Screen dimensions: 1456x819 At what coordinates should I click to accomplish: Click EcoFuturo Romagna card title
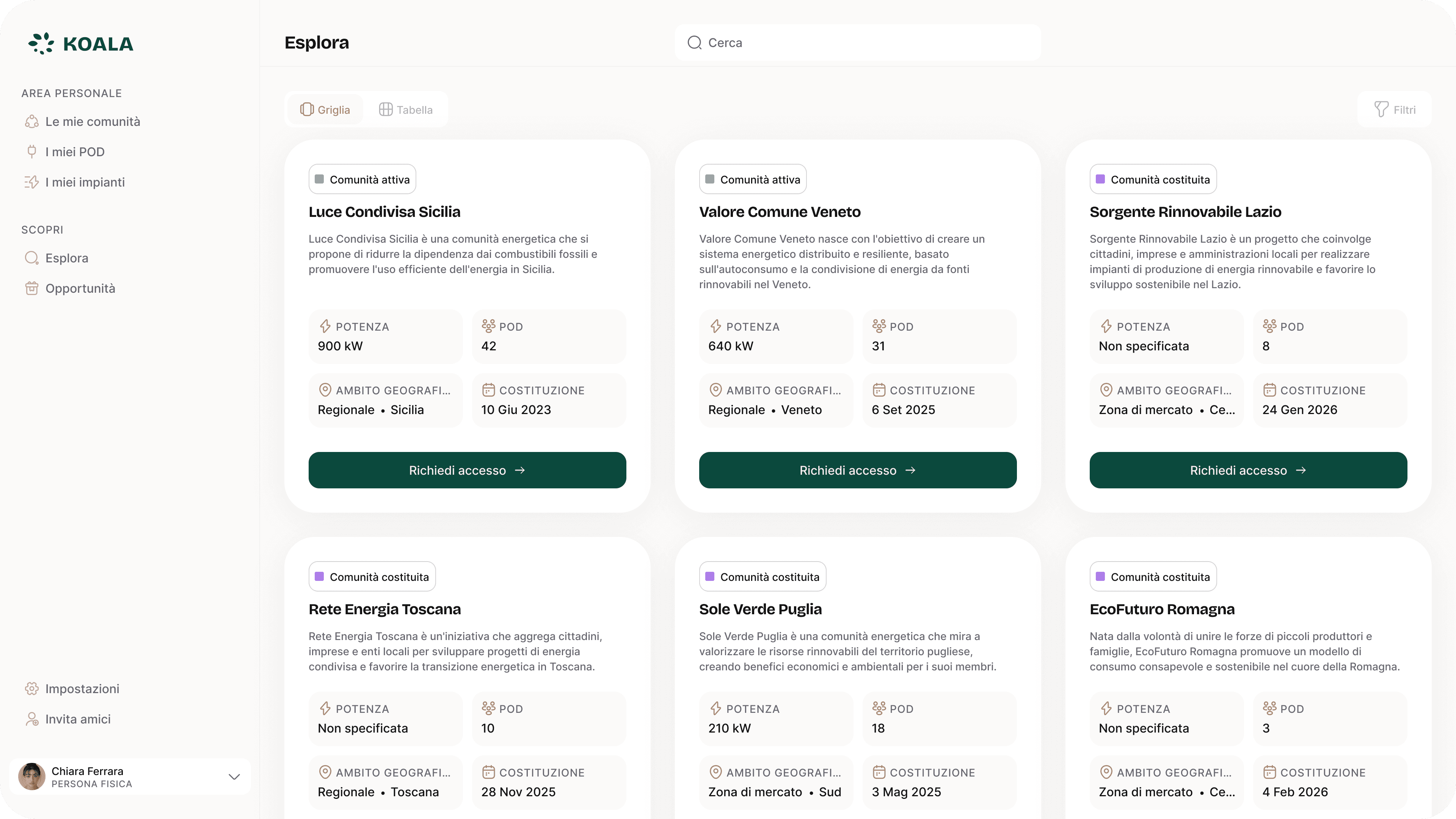pyautogui.click(x=1162, y=609)
